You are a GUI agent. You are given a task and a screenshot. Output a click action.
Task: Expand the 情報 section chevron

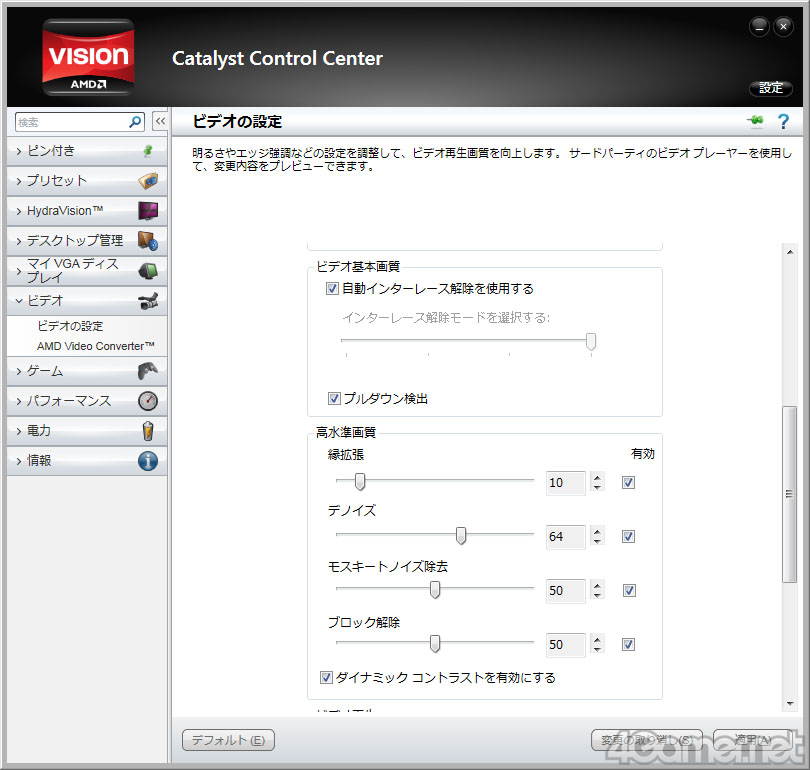19,461
